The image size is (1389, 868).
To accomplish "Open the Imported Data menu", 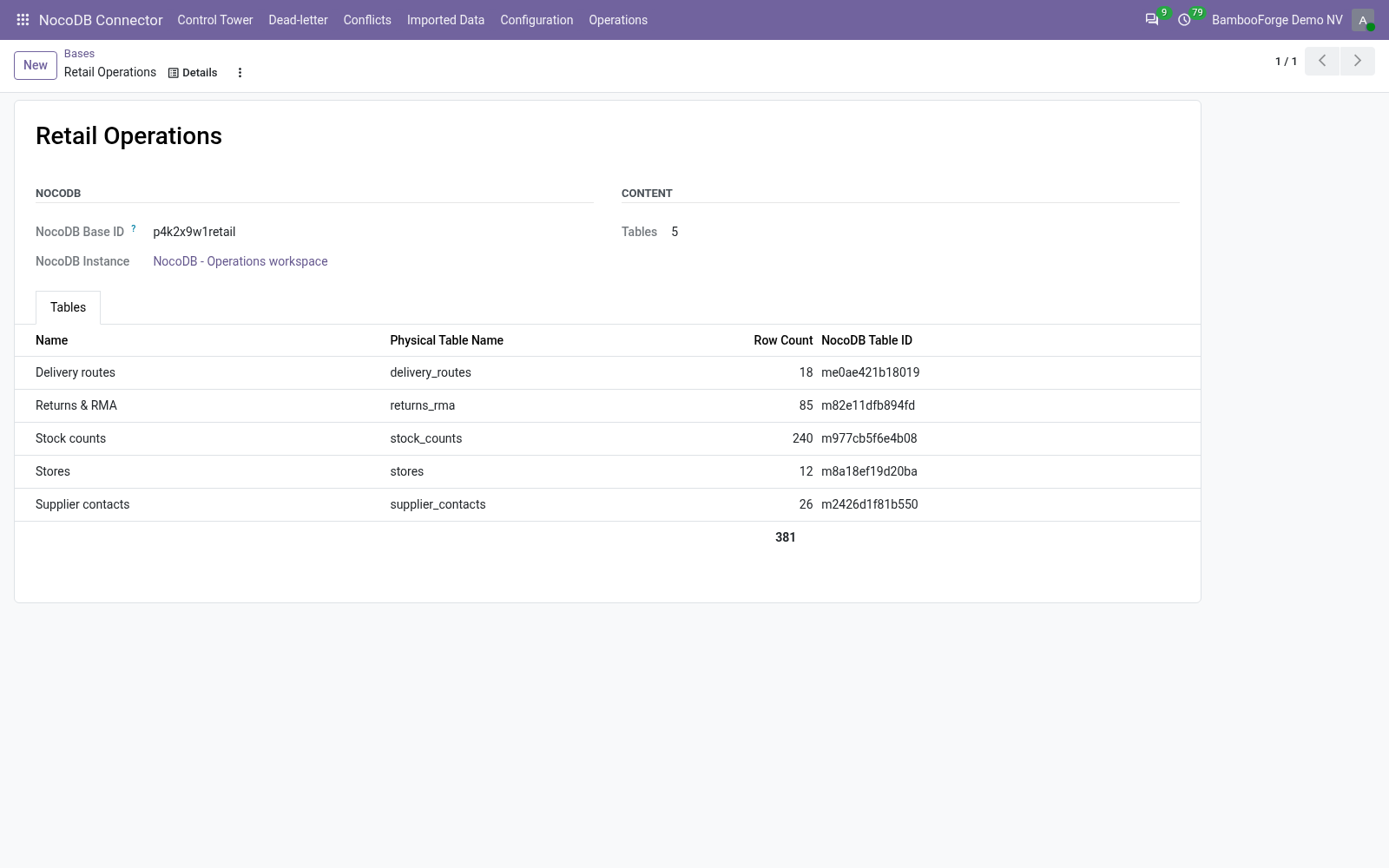I will (446, 20).
